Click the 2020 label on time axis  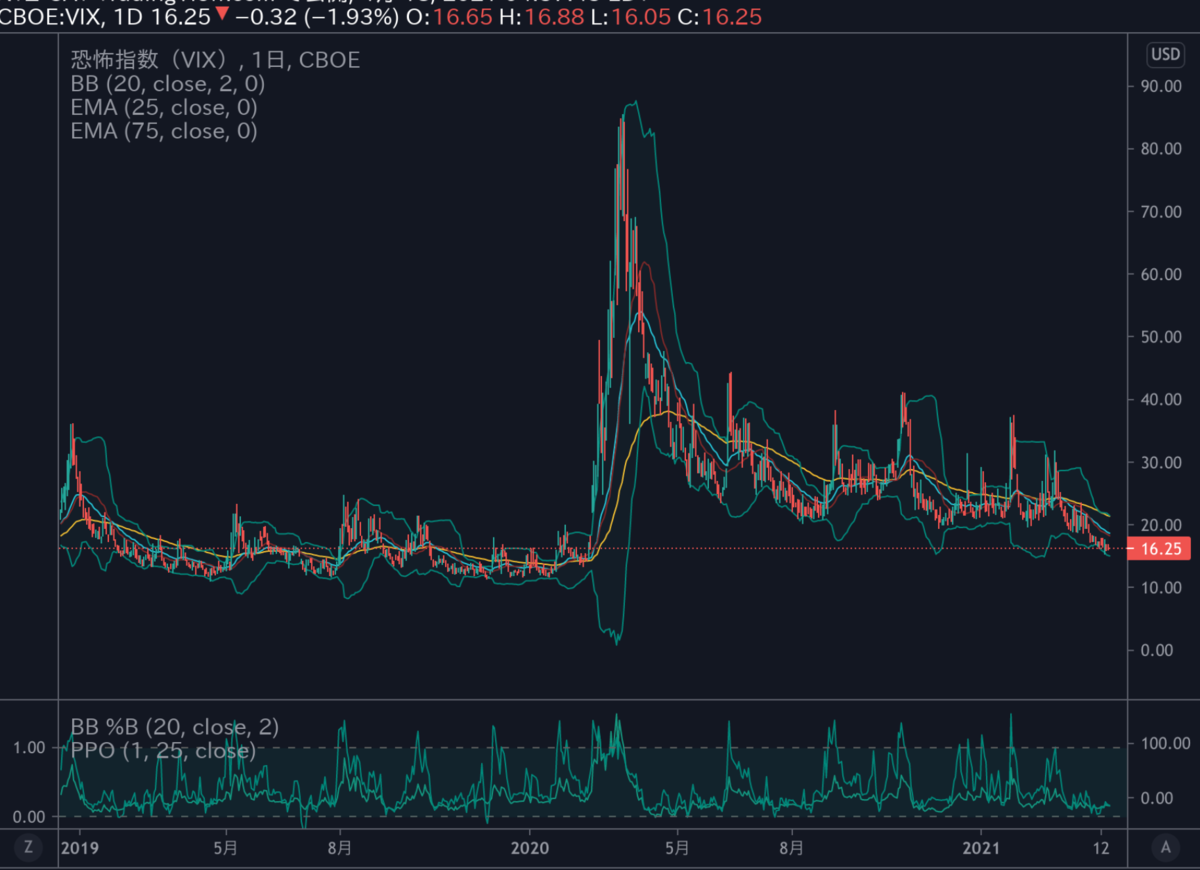click(x=530, y=847)
